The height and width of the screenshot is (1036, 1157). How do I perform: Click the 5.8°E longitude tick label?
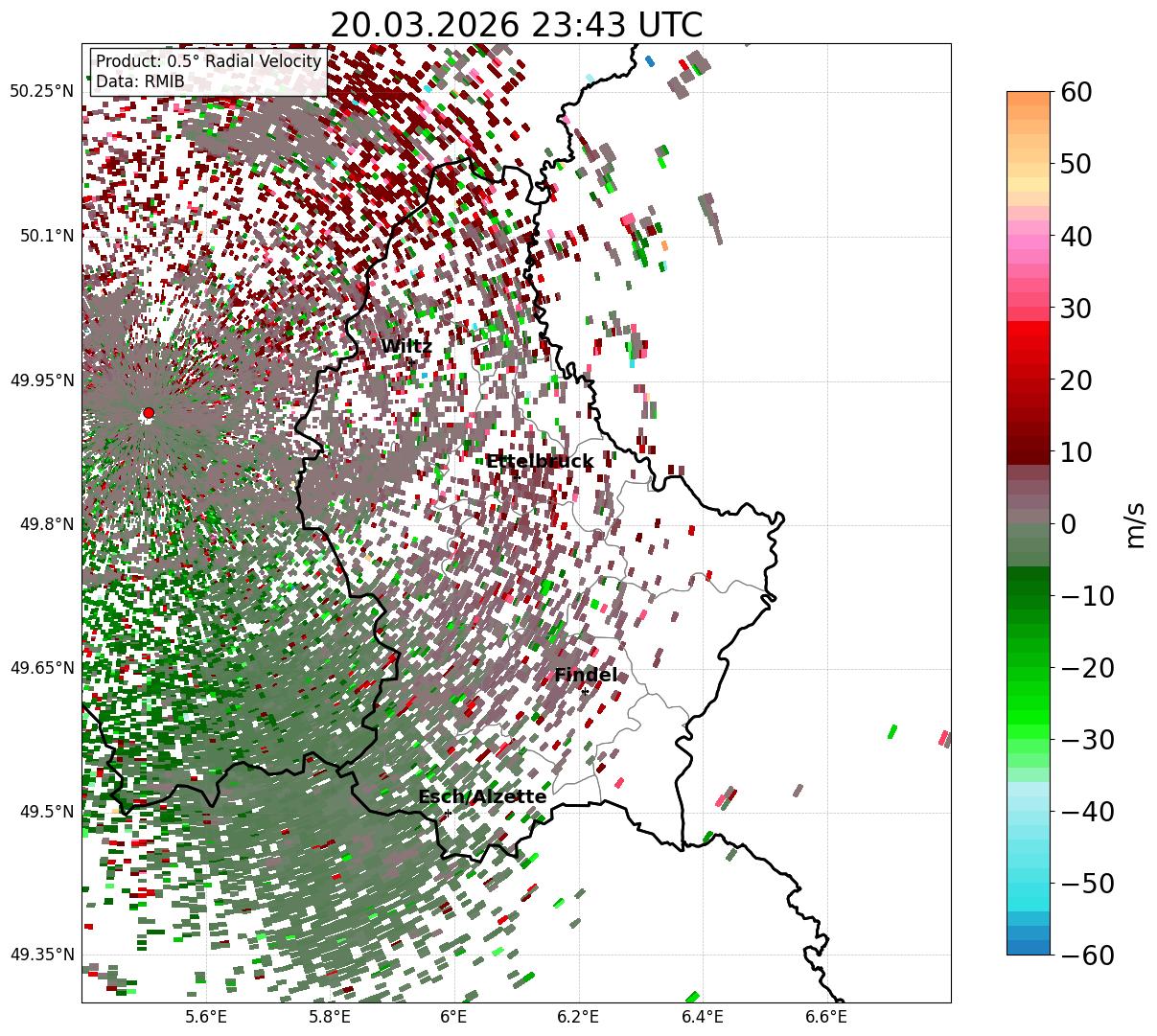pyautogui.click(x=330, y=1017)
